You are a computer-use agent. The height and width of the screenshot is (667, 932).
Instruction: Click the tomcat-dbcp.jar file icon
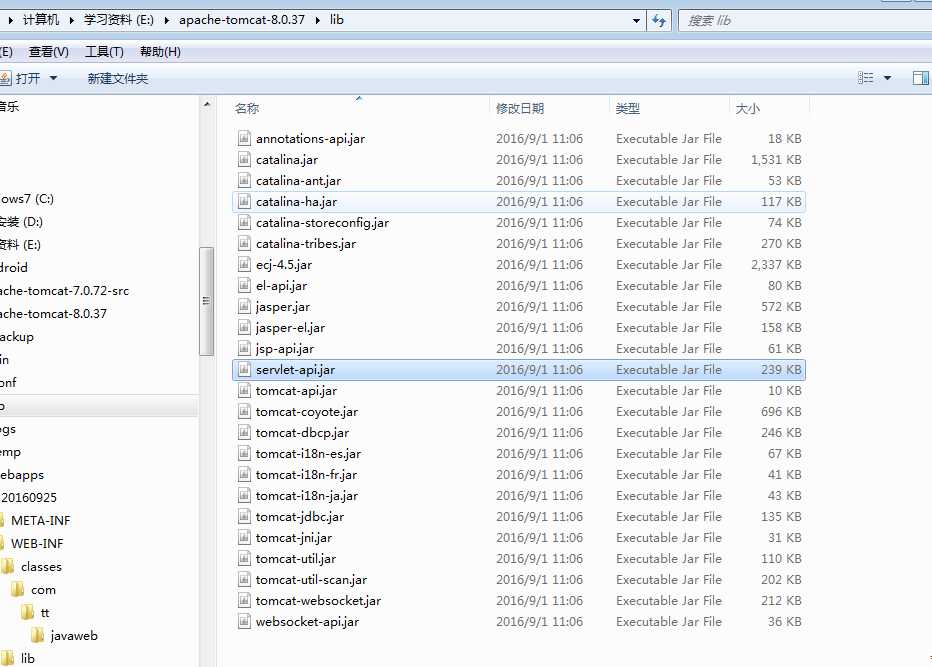(244, 432)
